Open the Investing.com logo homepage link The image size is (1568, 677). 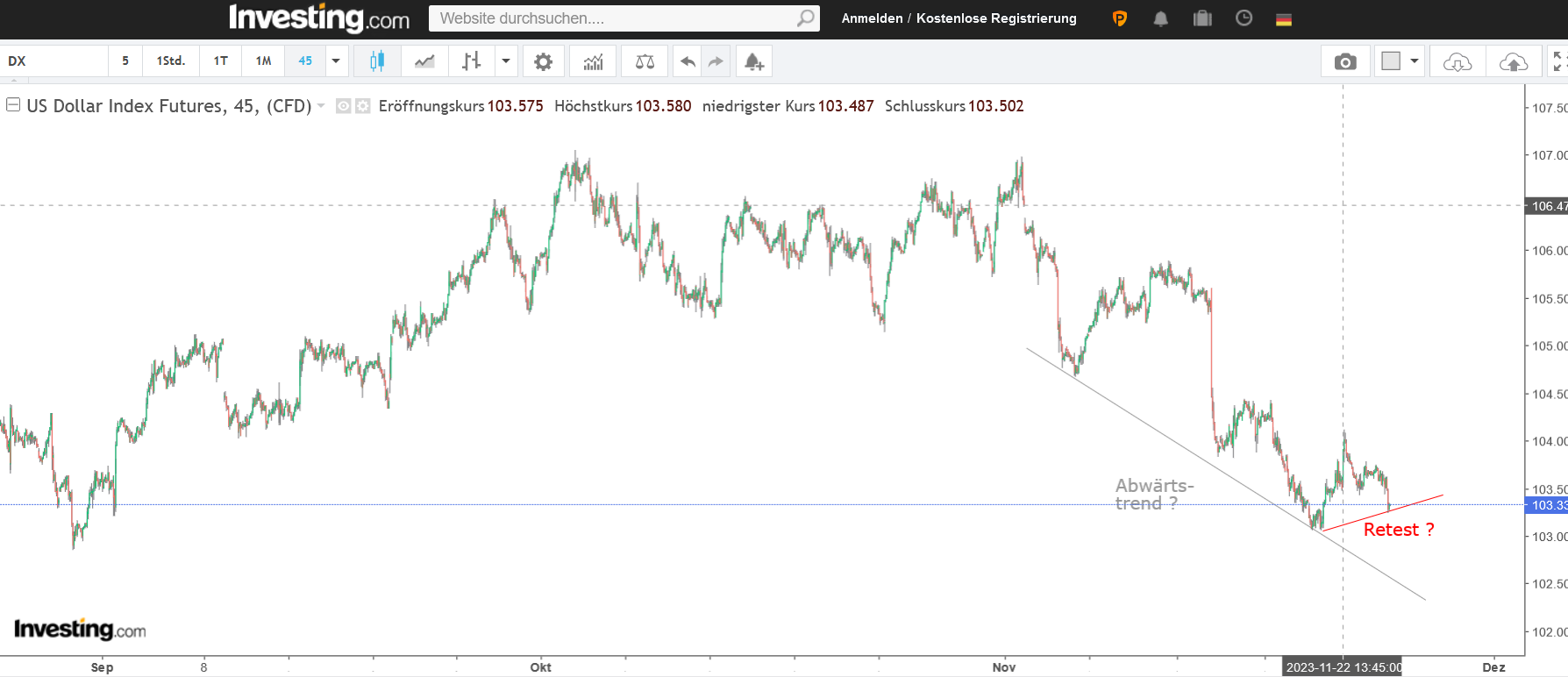(x=318, y=18)
